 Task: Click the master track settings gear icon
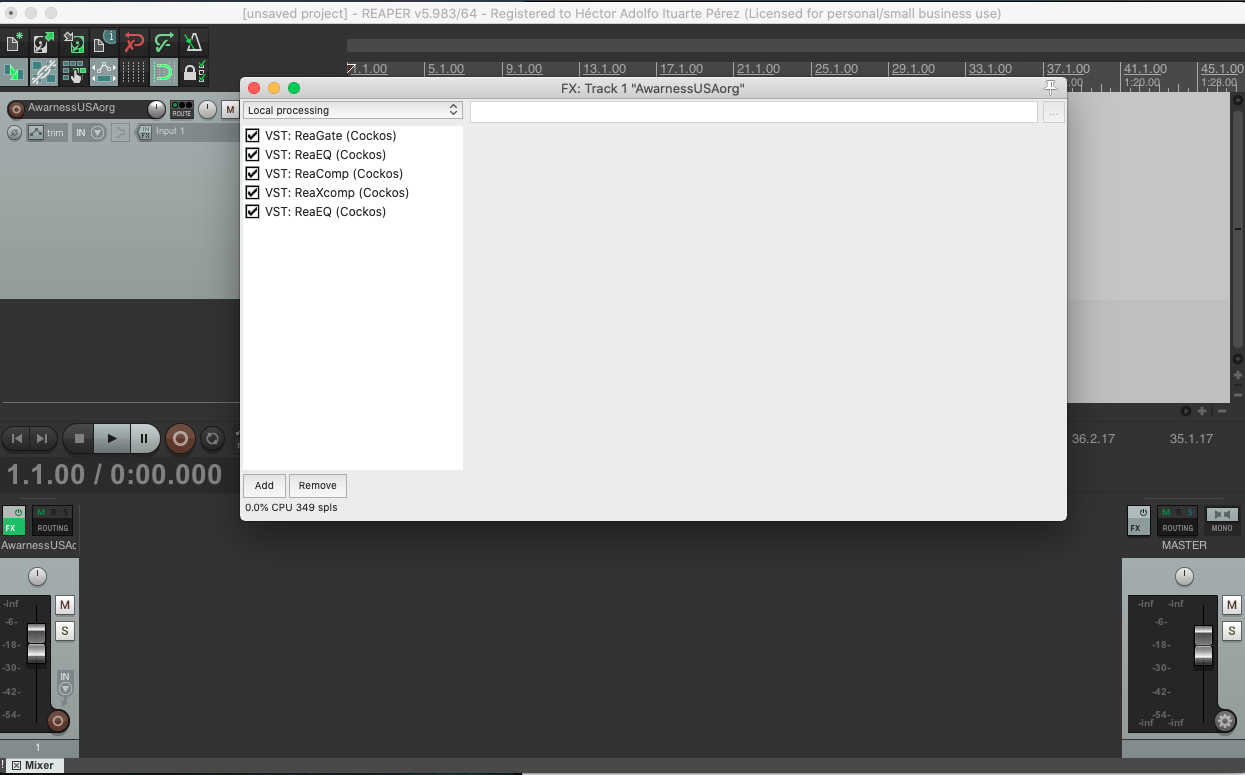pyautogui.click(x=1225, y=721)
